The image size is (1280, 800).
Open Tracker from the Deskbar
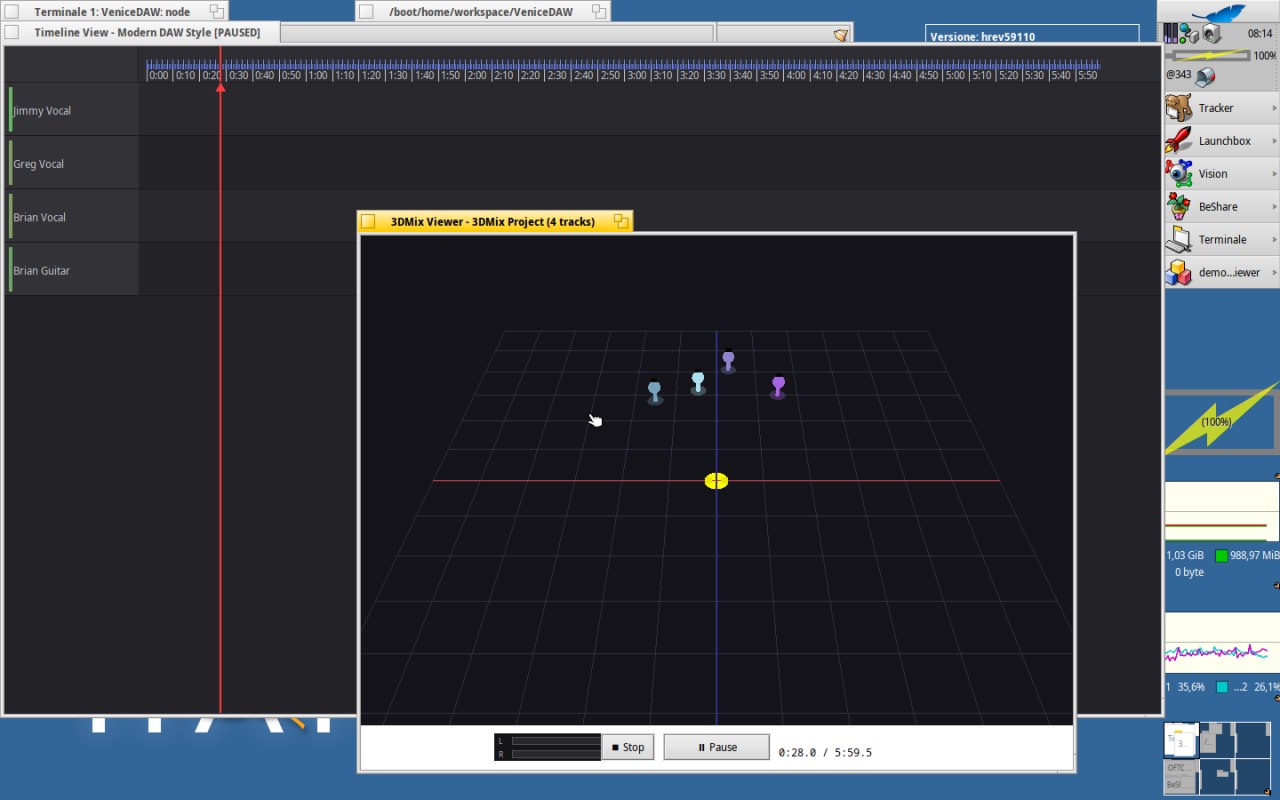[x=1216, y=108]
